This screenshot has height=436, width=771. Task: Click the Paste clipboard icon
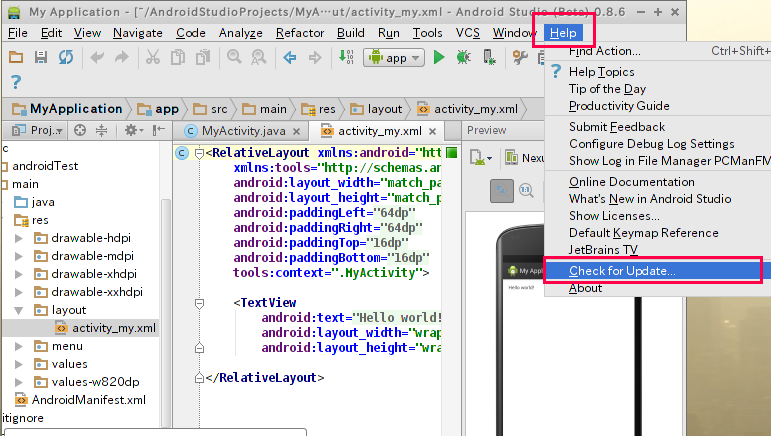tap(203, 58)
